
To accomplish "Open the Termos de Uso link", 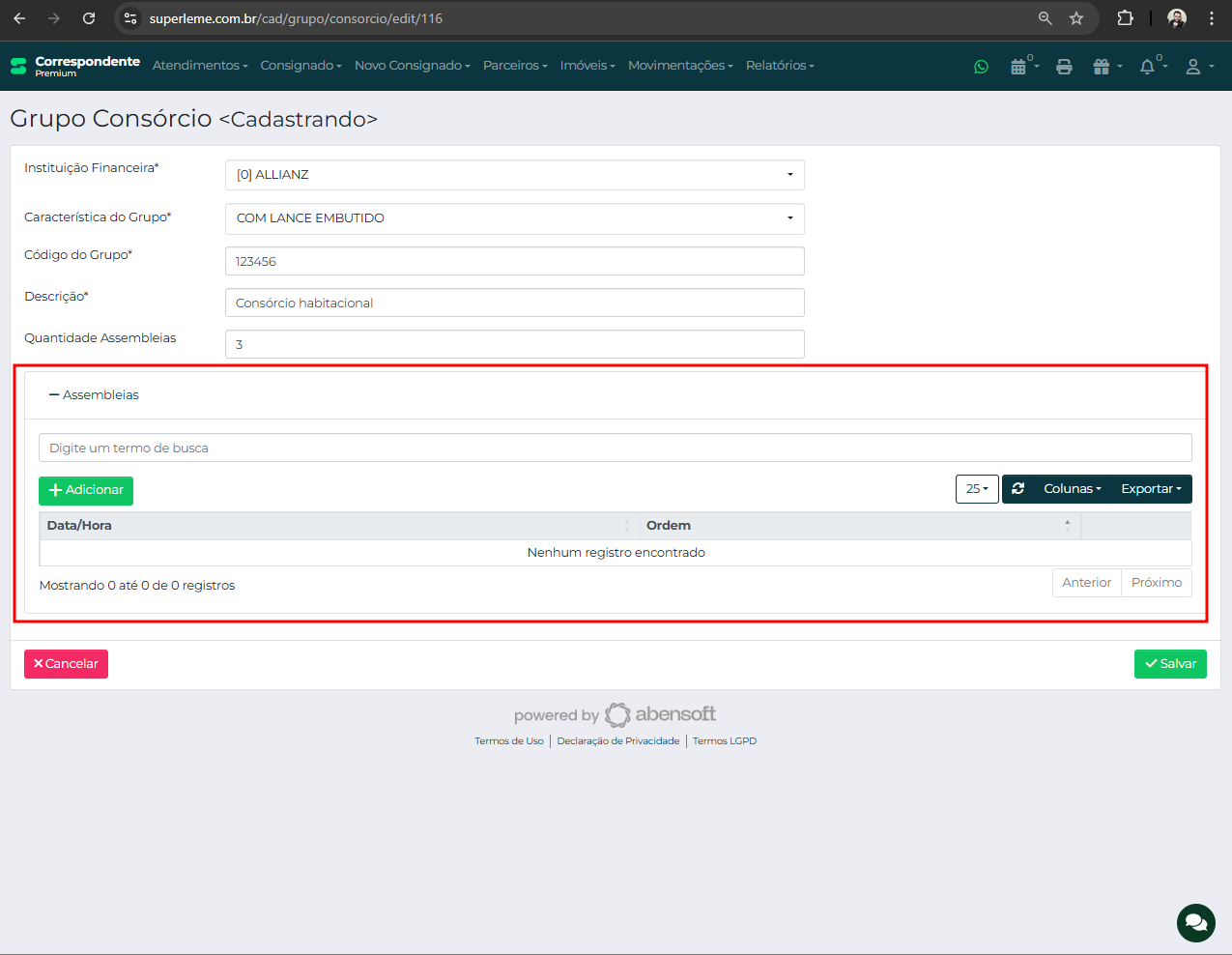I will 508,741.
